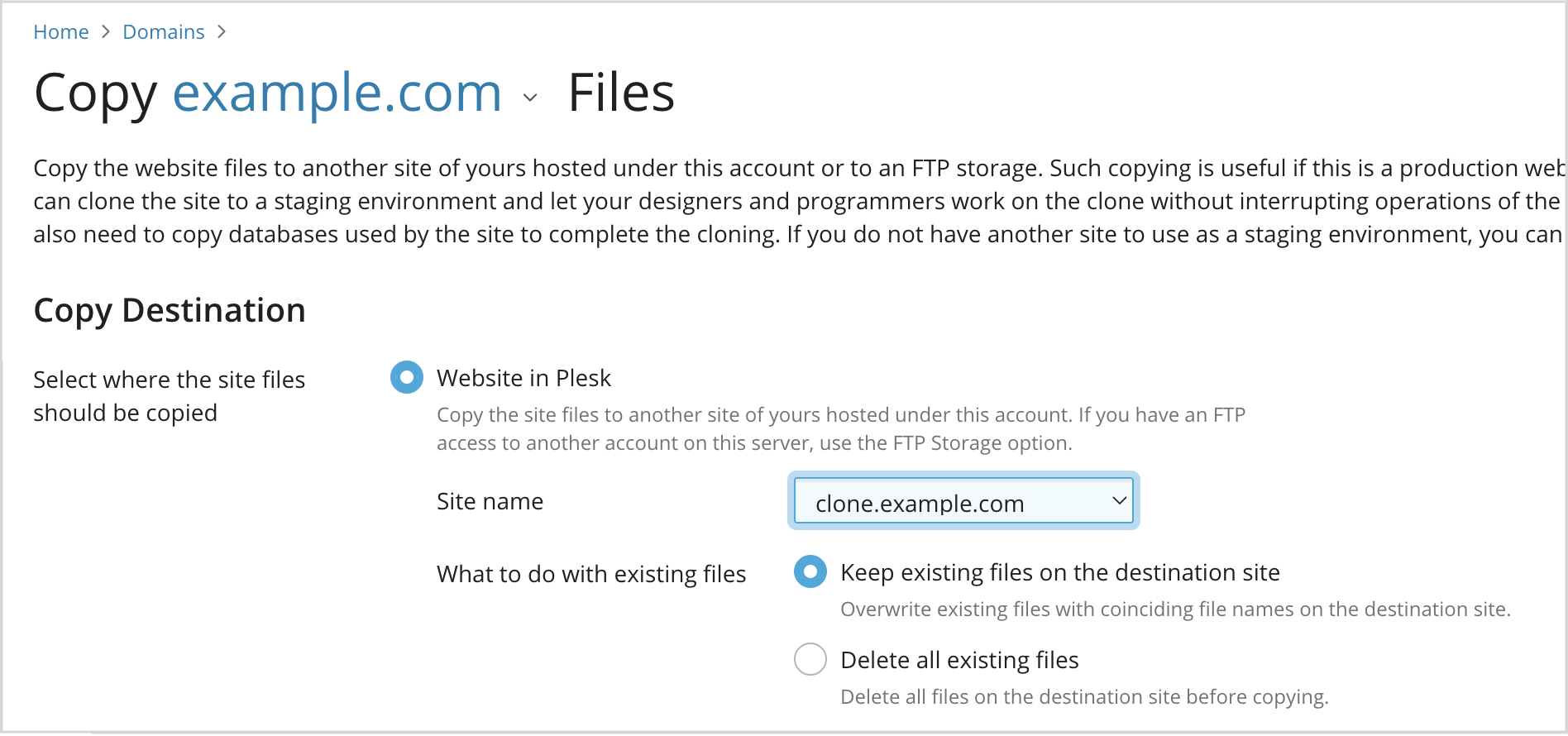The image size is (1568, 736).
Task: Click the arrow of Site name combo box
Action: tap(1119, 501)
